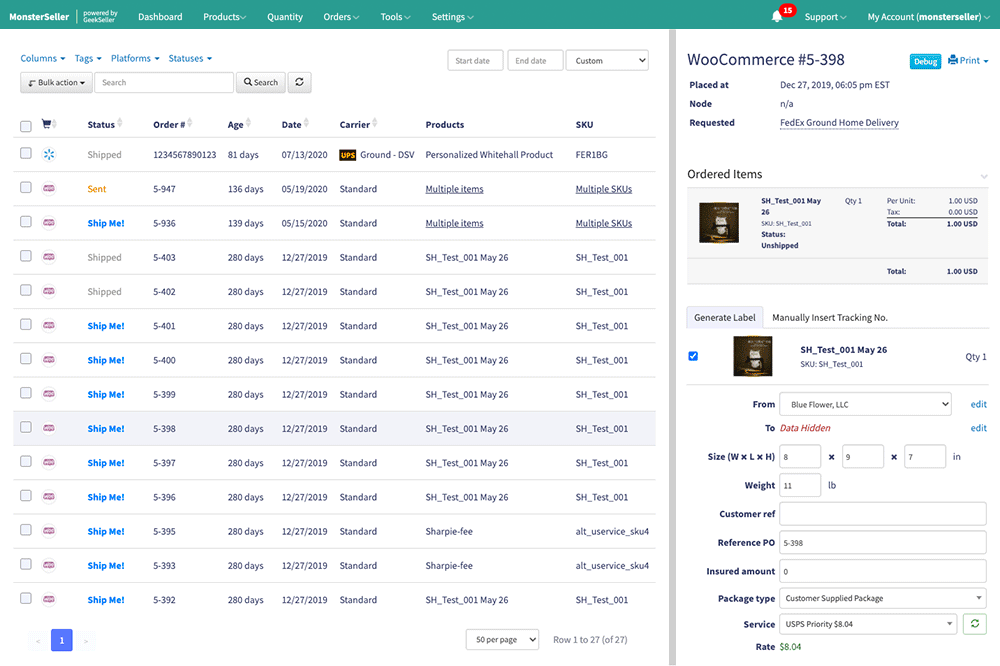1000x666 pixels.
Task: Click the refresh shipping rate icon
Action: [x=974, y=624]
